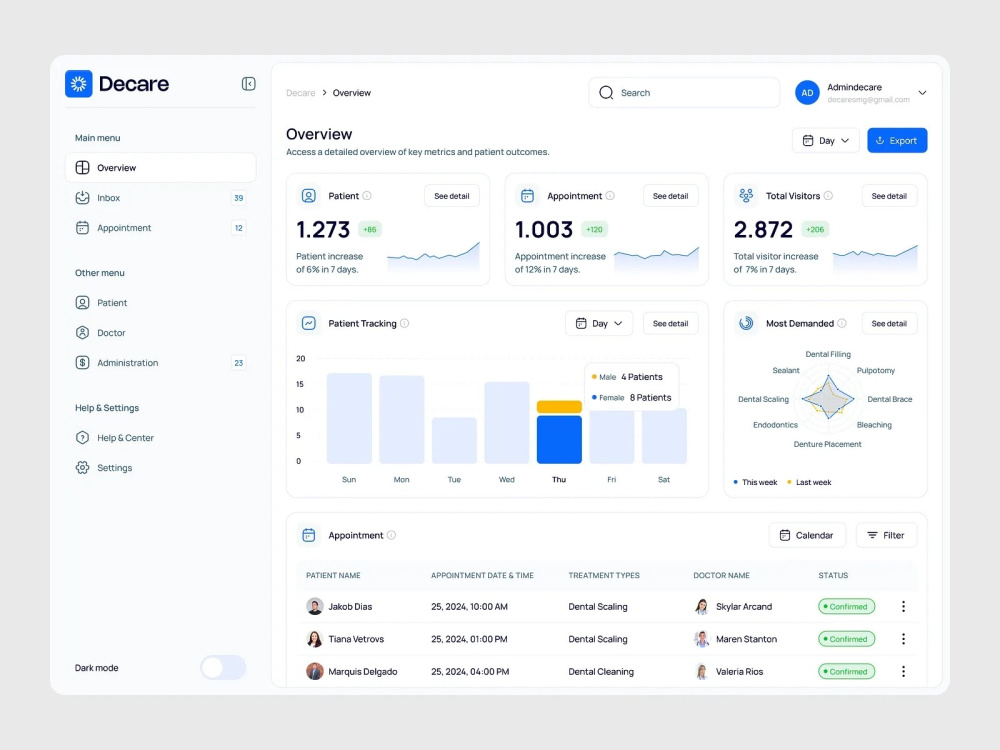Click the Export button
The height and width of the screenshot is (750, 1000).
pyautogui.click(x=897, y=140)
